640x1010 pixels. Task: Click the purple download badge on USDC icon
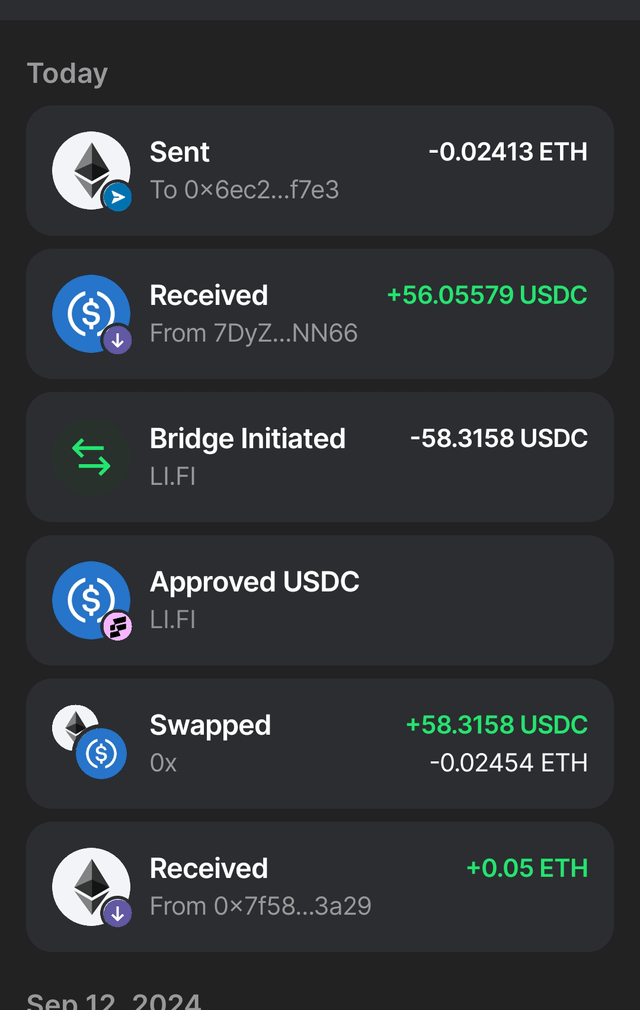117,341
